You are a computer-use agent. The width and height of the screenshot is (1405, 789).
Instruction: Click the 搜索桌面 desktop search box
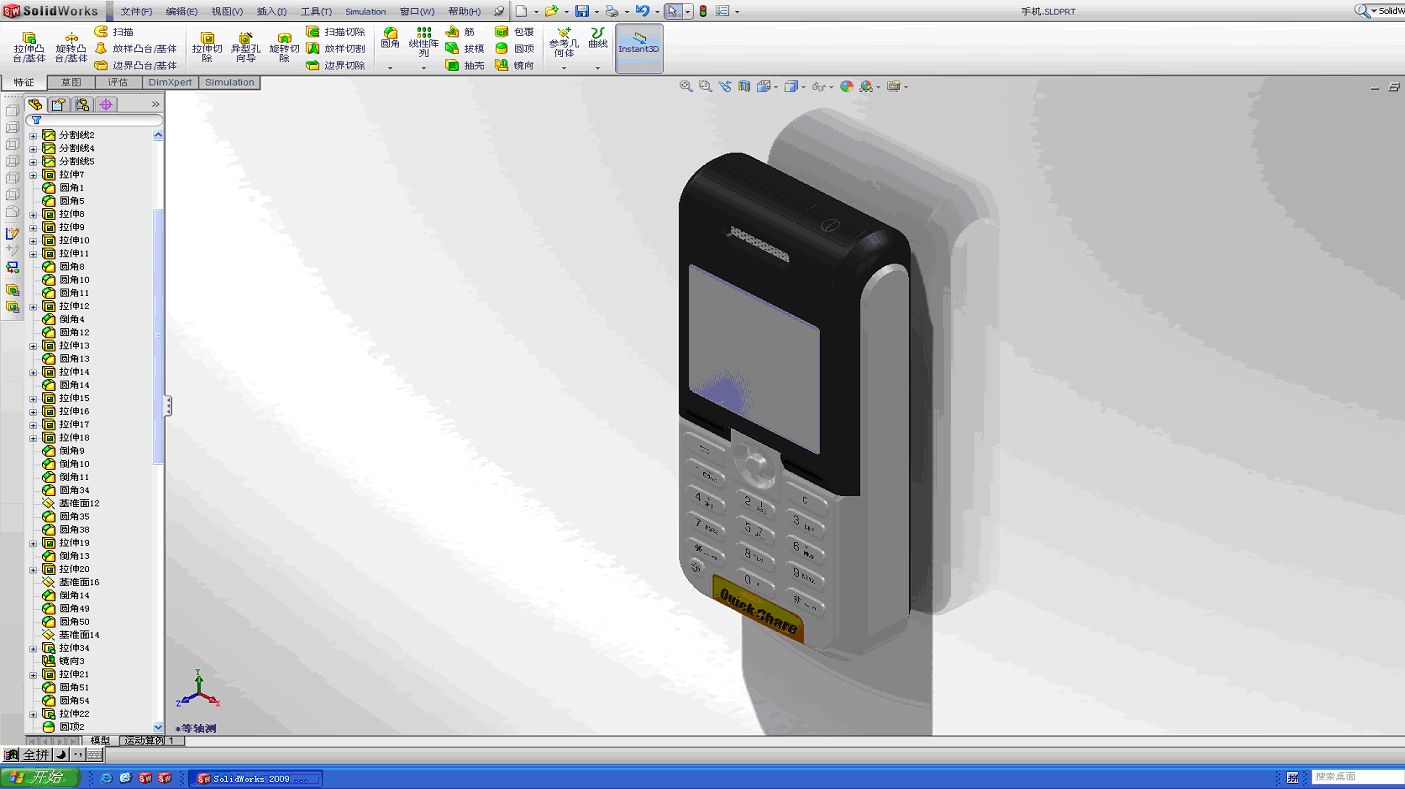[1358, 777]
